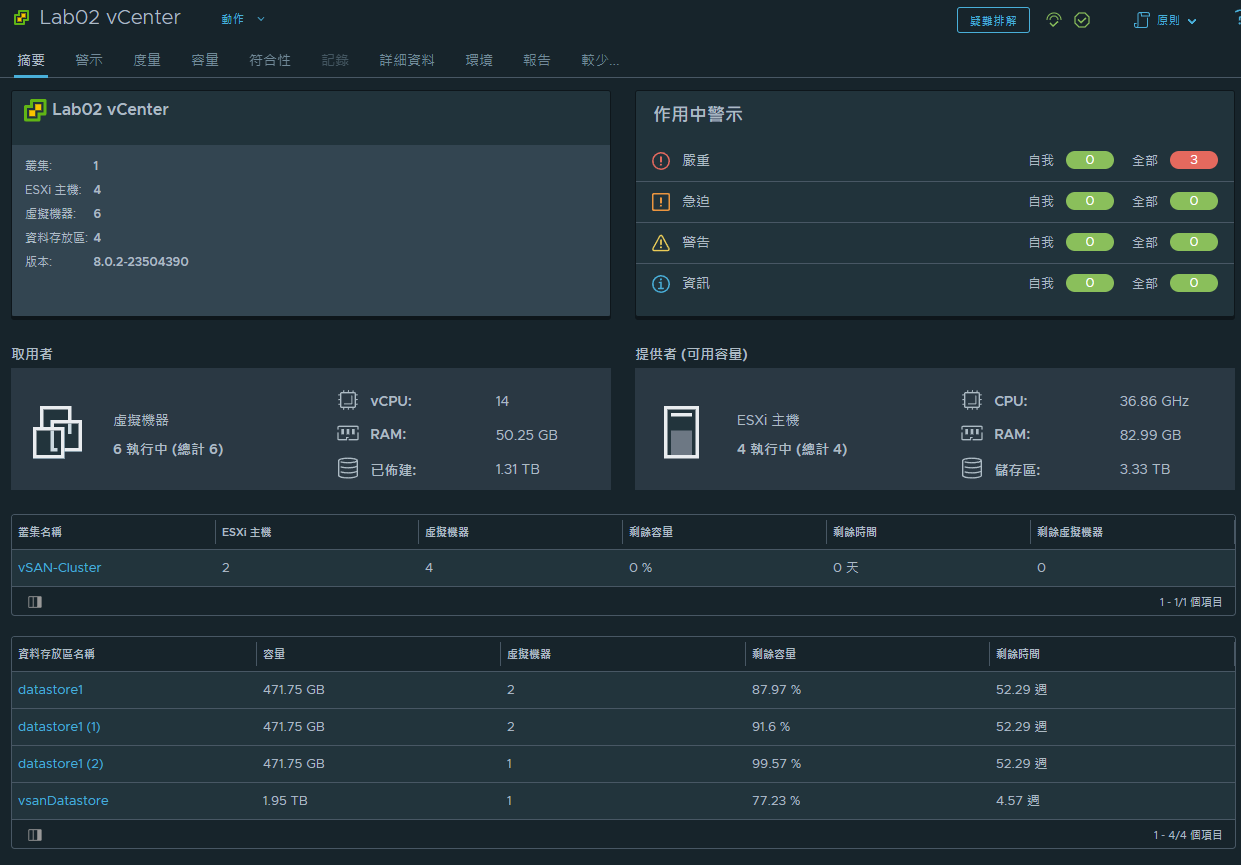Click the vsanDatastore capacity 1.95 TB
1241x865 pixels.
click(285, 801)
